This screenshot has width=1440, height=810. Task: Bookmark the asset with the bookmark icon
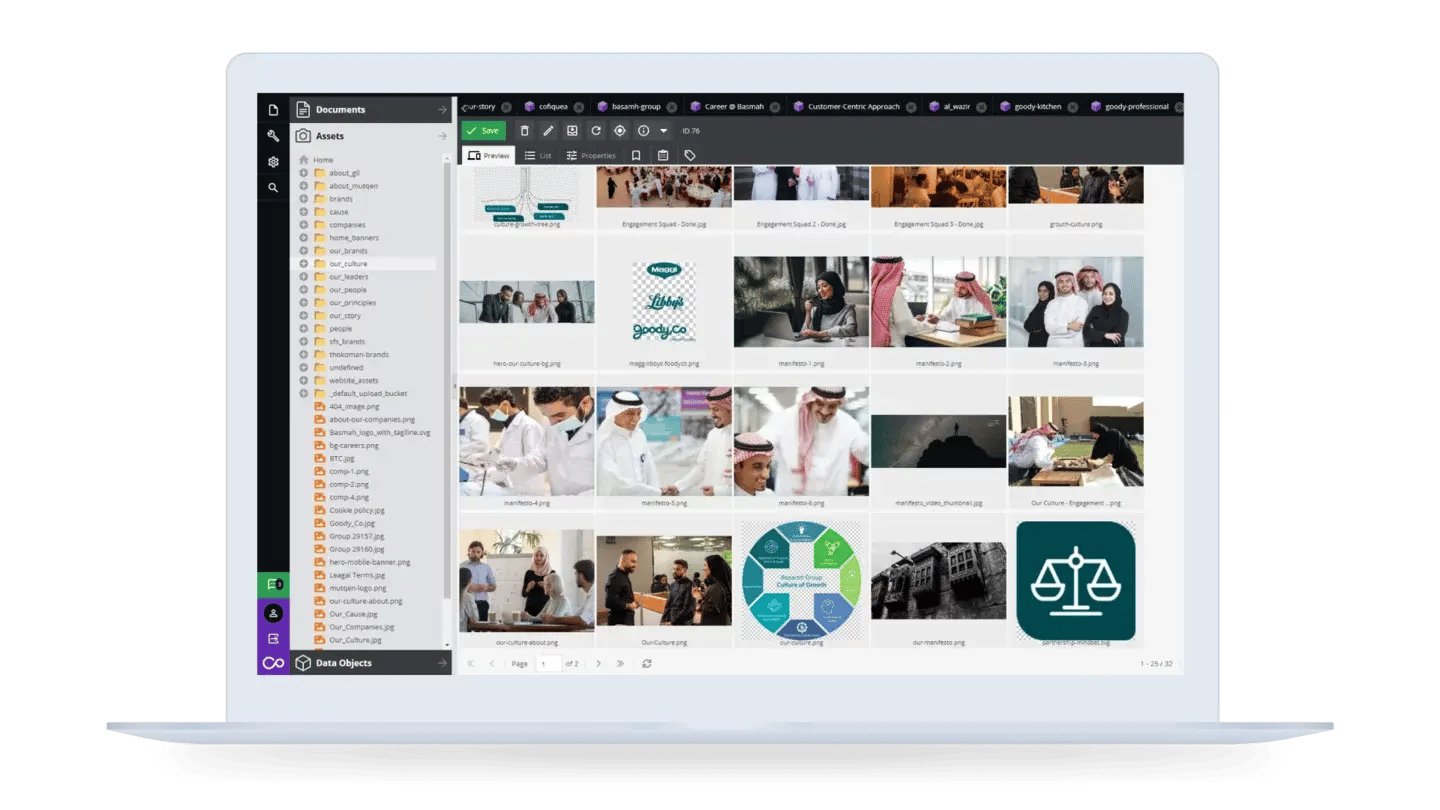[x=635, y=155]
